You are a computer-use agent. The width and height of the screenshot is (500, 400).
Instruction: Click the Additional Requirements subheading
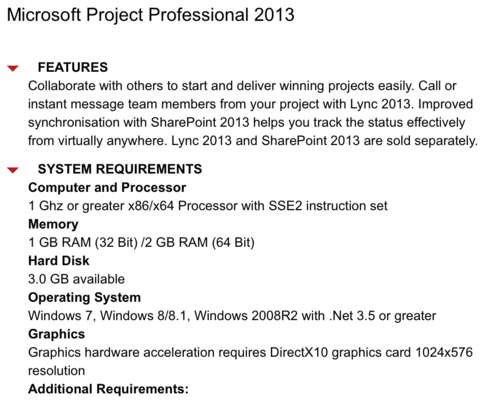pos(109,389)
